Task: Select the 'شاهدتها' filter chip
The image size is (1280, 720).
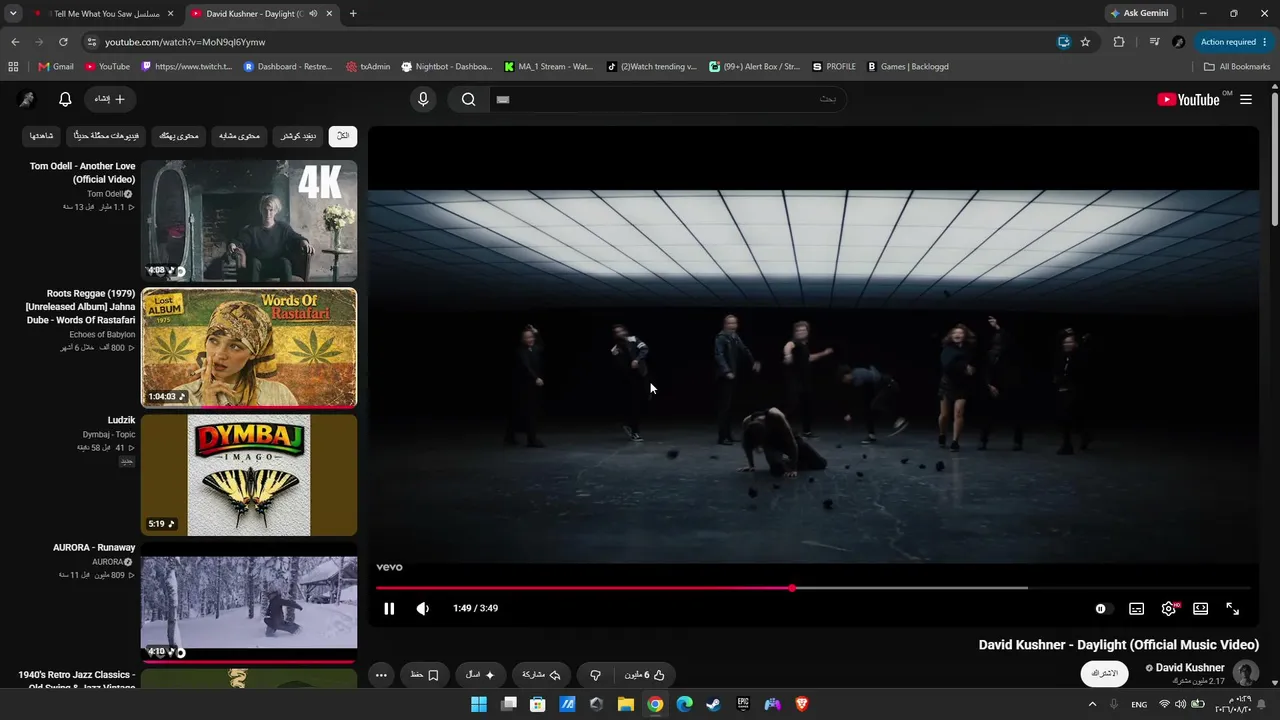Action: [42, 136]
